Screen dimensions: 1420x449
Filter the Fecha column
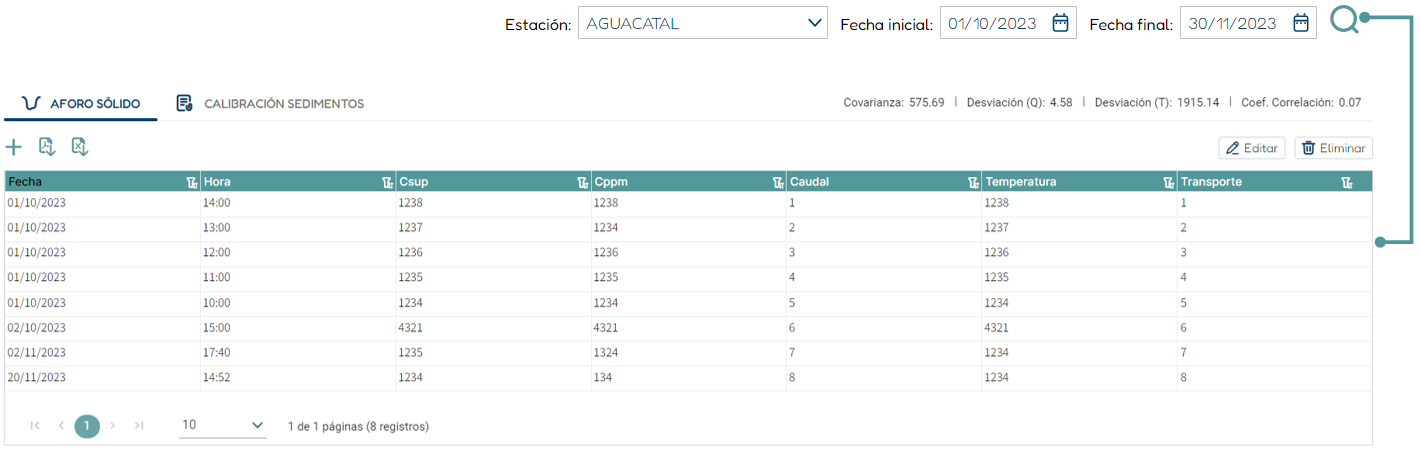[x=191, y=183]
